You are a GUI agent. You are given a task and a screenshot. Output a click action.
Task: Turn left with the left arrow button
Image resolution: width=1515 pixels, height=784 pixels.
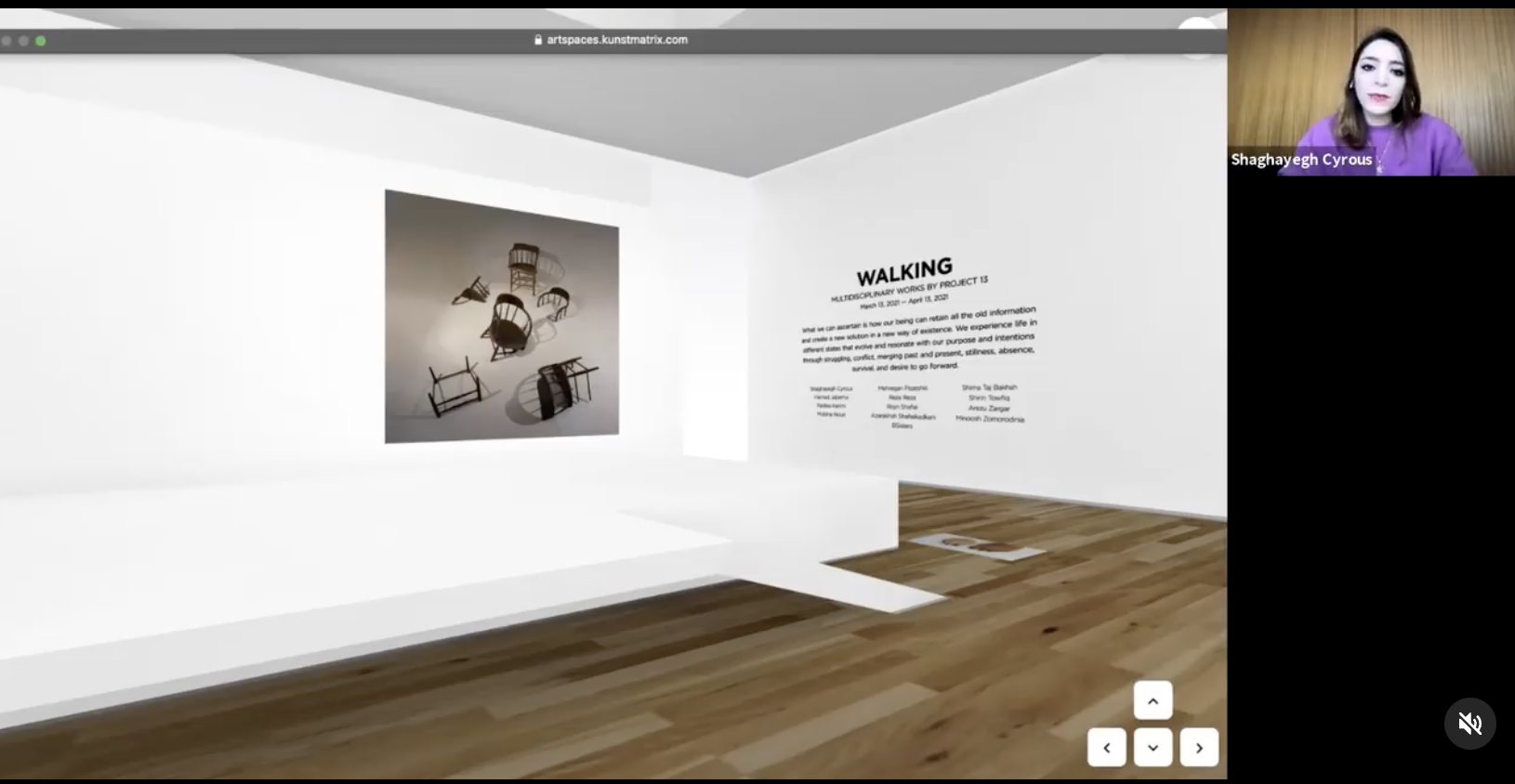tap(1106, 747)
